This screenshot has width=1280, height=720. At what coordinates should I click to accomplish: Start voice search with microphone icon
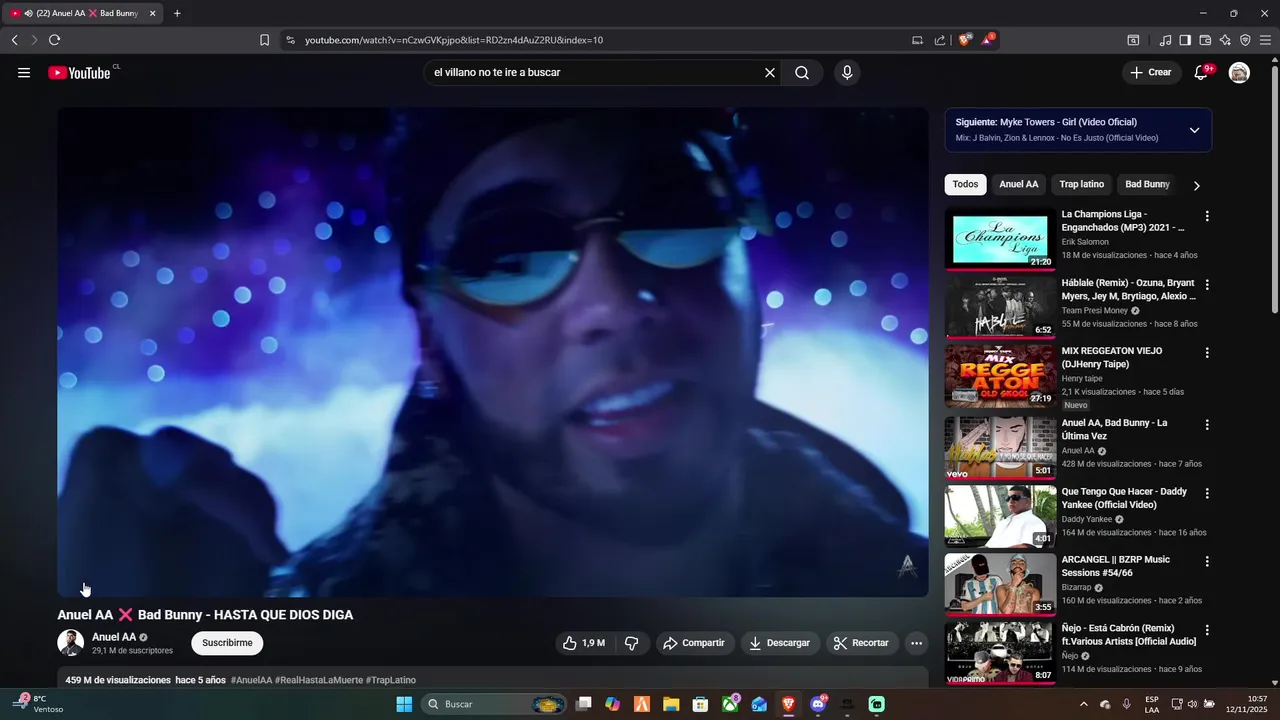(847, 73)
